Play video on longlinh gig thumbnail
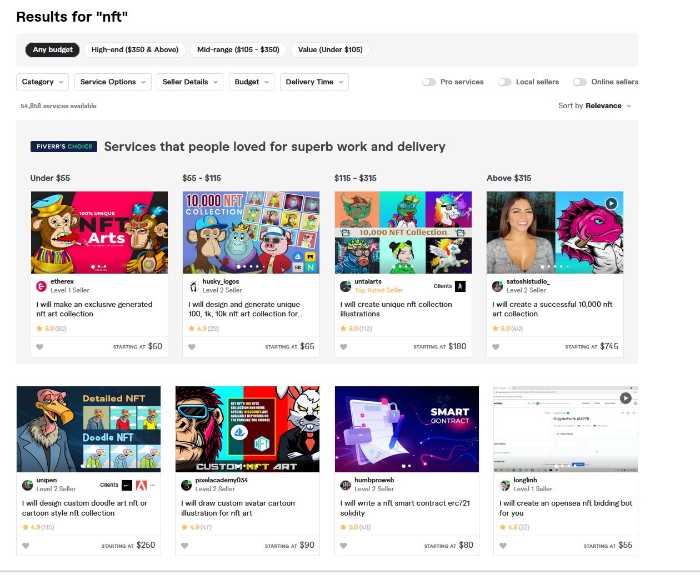Image resolution: width=700 pixels, height=575 pixels. [625, 398]
